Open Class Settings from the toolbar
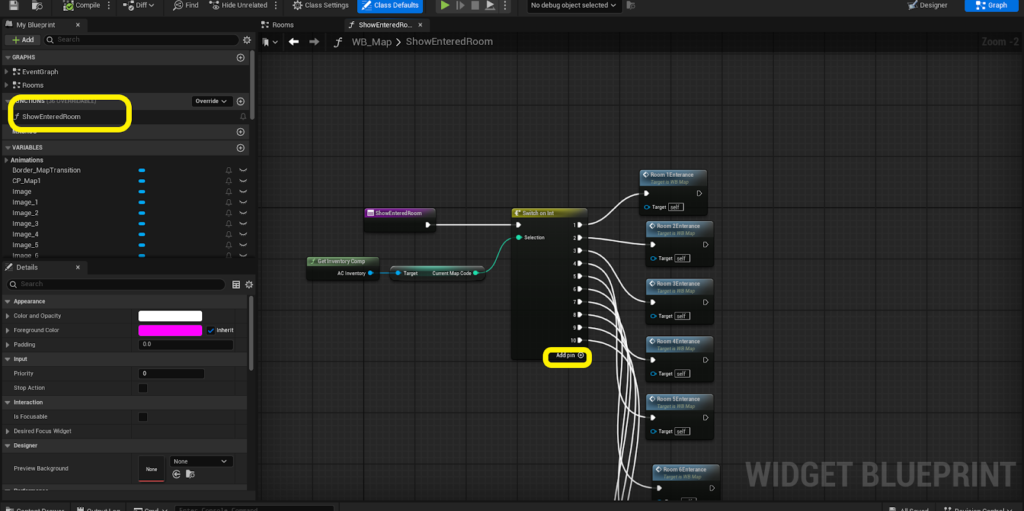 [x=322, y=5]
